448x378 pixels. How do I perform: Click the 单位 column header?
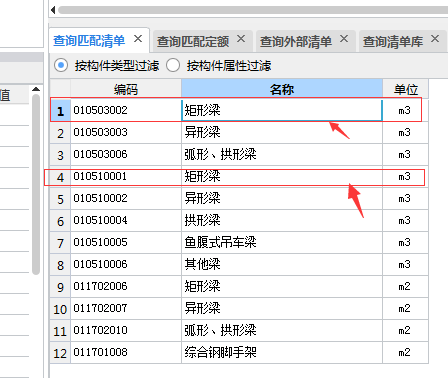pyautogui.click(x=406, y=89)
